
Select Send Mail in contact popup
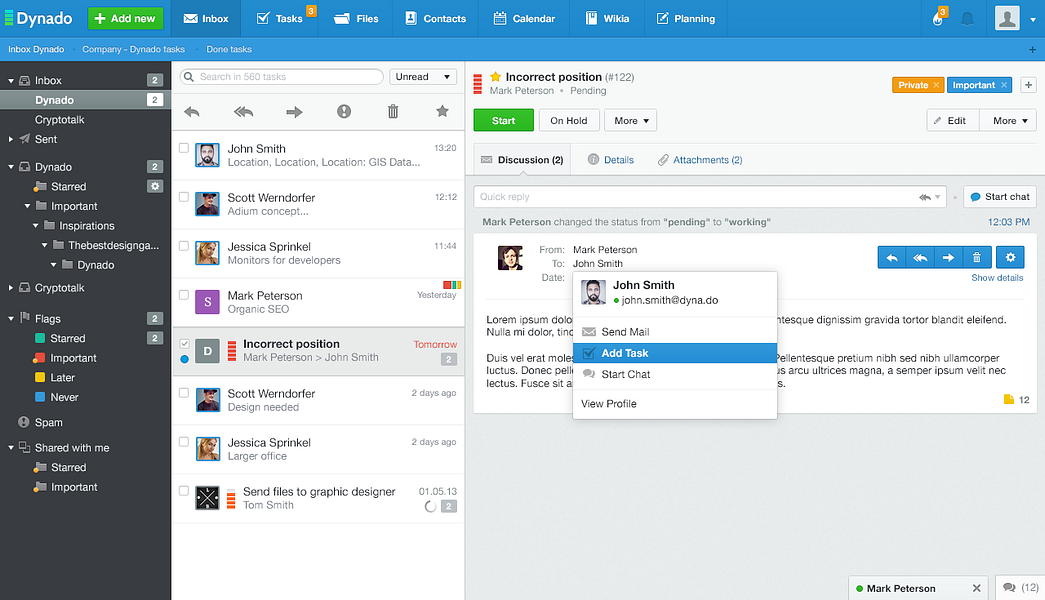(x=674, y=332)
